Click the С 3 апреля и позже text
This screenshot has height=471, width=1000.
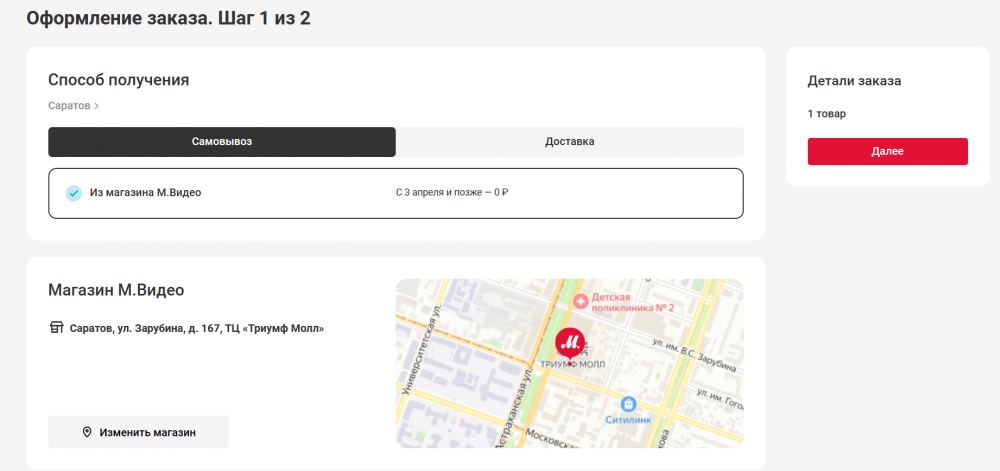tap(452, 192)
